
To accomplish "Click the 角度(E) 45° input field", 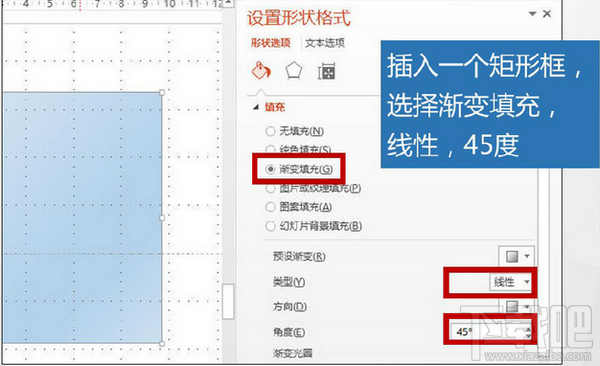I will [486, 332].
